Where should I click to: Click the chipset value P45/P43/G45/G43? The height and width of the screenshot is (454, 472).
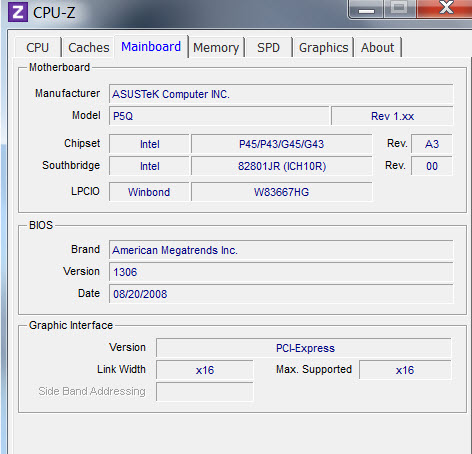click(281, 144)
